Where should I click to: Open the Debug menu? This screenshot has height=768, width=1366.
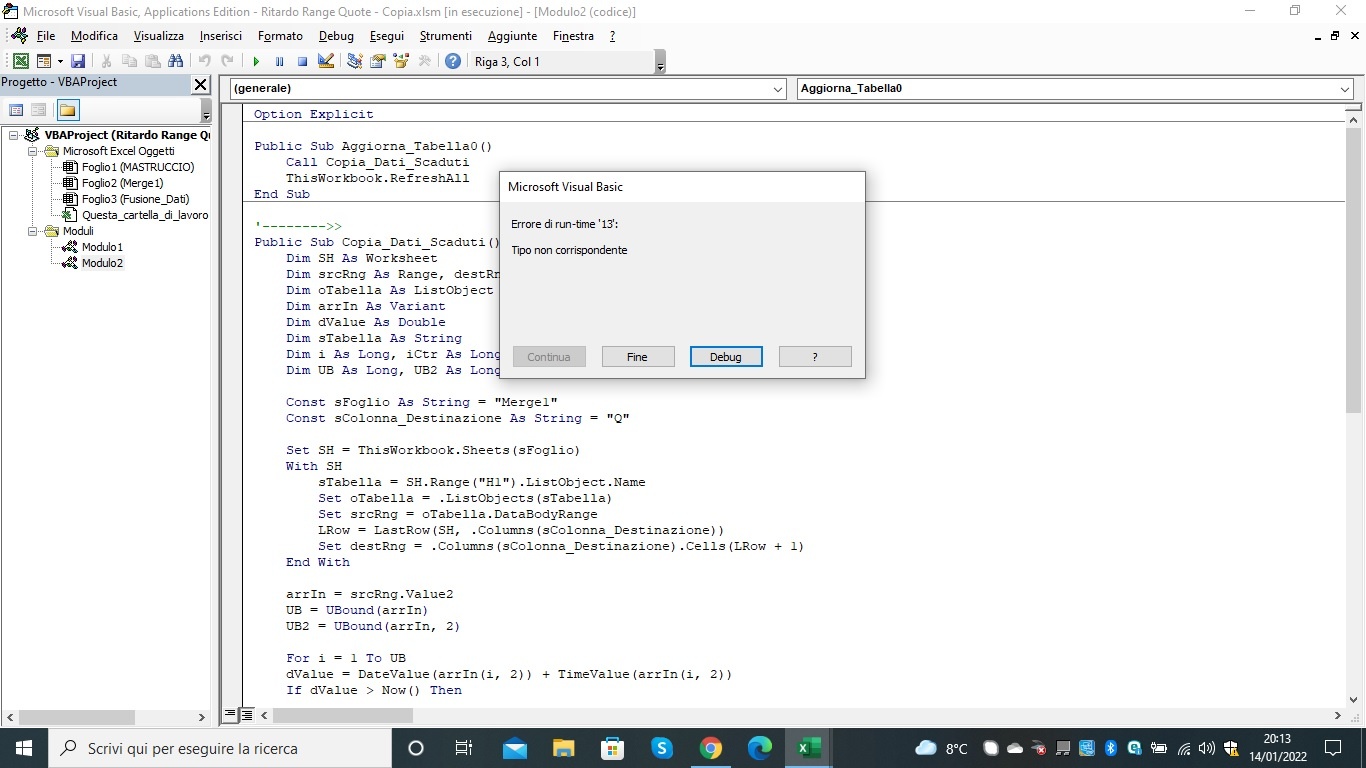336,36
